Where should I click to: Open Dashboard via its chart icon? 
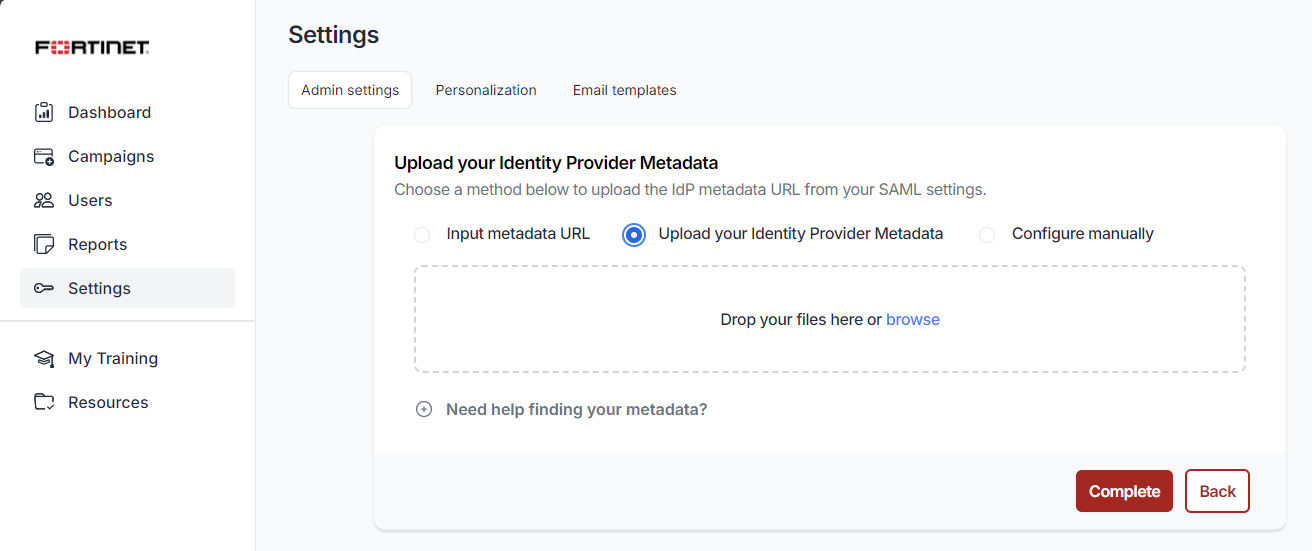[44, 112]
